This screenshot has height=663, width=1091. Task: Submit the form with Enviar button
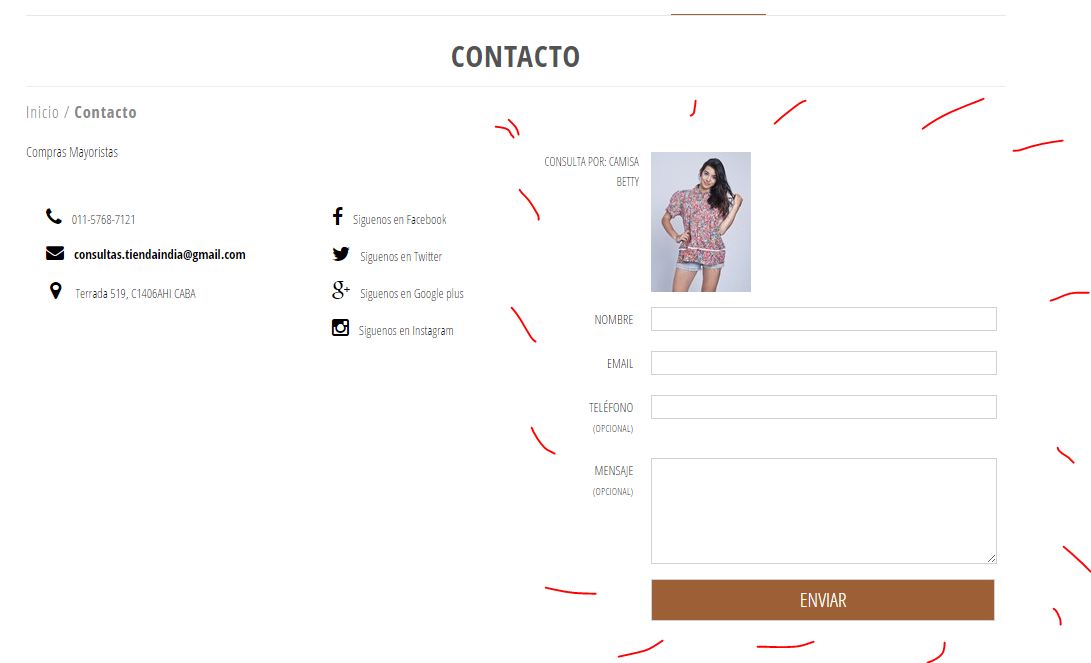point(823,600)
